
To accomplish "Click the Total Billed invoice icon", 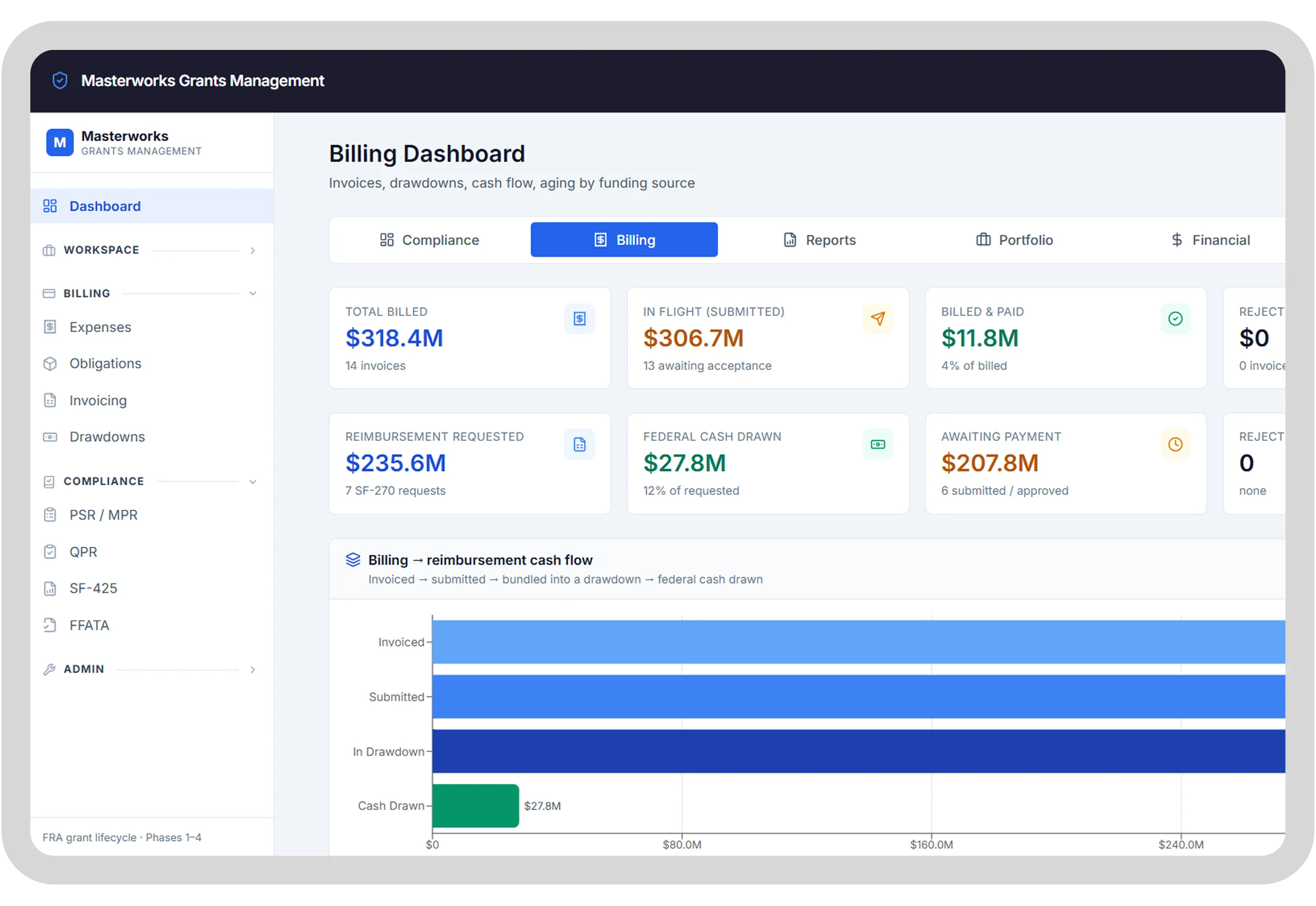I will pyautogui.click(x=579, y=319).
